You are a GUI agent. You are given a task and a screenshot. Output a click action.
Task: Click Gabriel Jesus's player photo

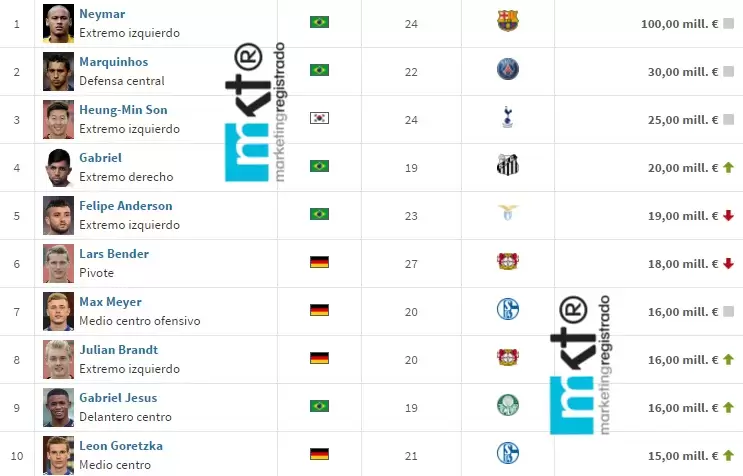pos(59,407)
